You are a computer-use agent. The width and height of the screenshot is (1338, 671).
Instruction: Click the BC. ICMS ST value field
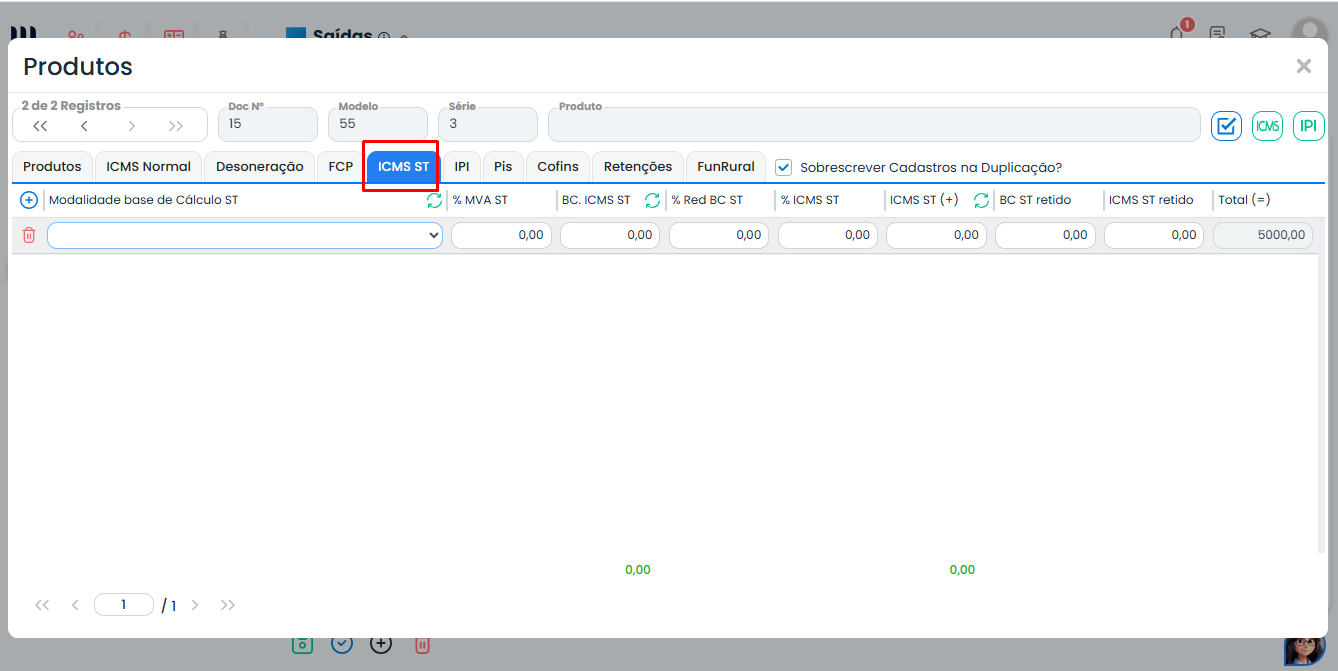610,235
